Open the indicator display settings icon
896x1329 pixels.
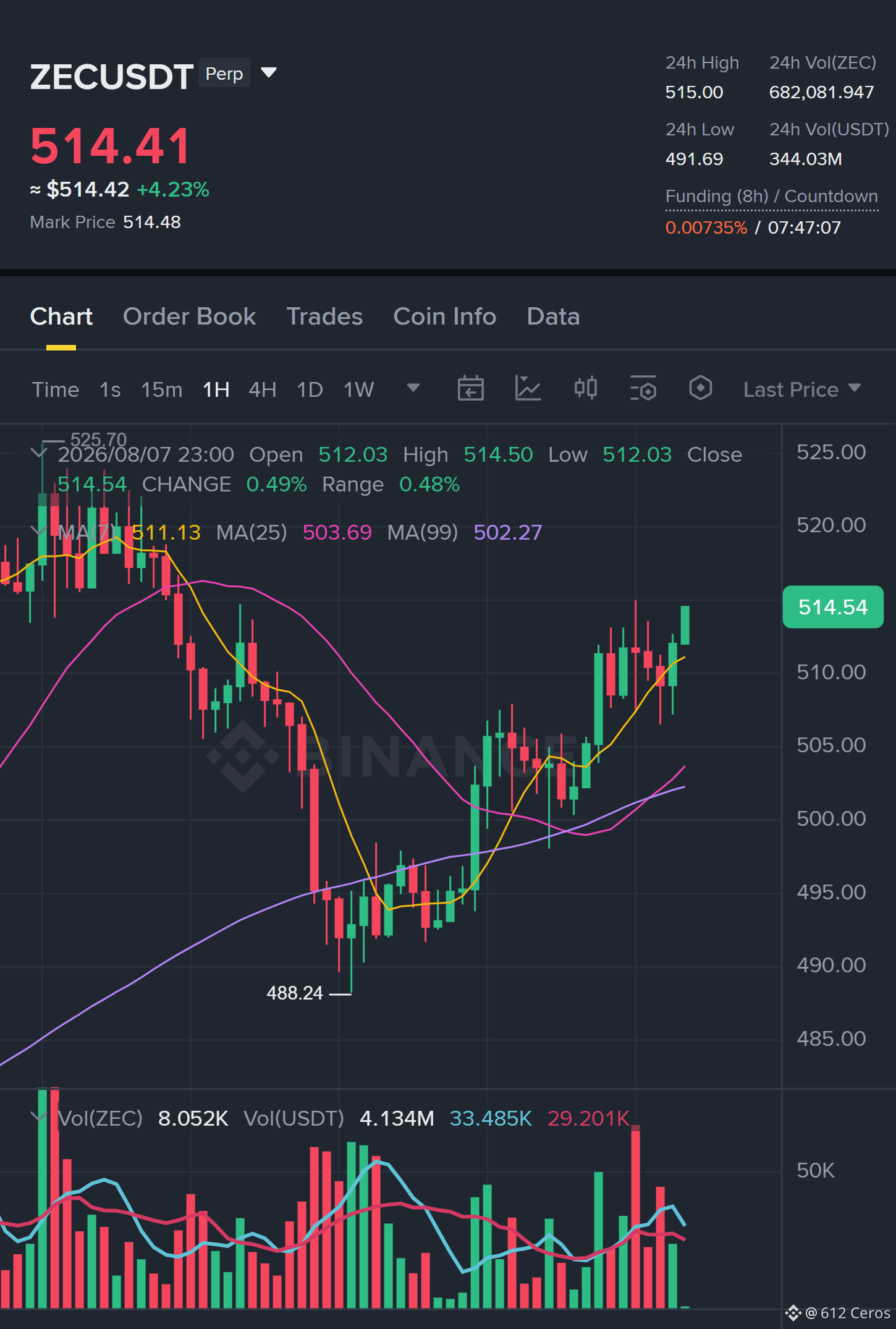tap(643, 389)
